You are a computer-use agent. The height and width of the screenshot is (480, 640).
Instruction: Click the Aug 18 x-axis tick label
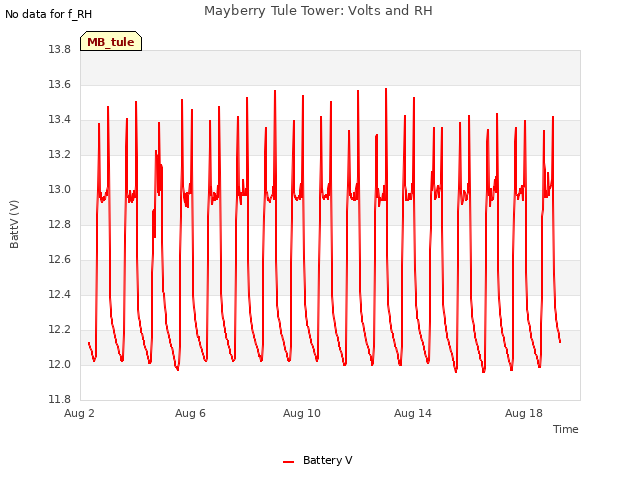(x=524, y=413)
